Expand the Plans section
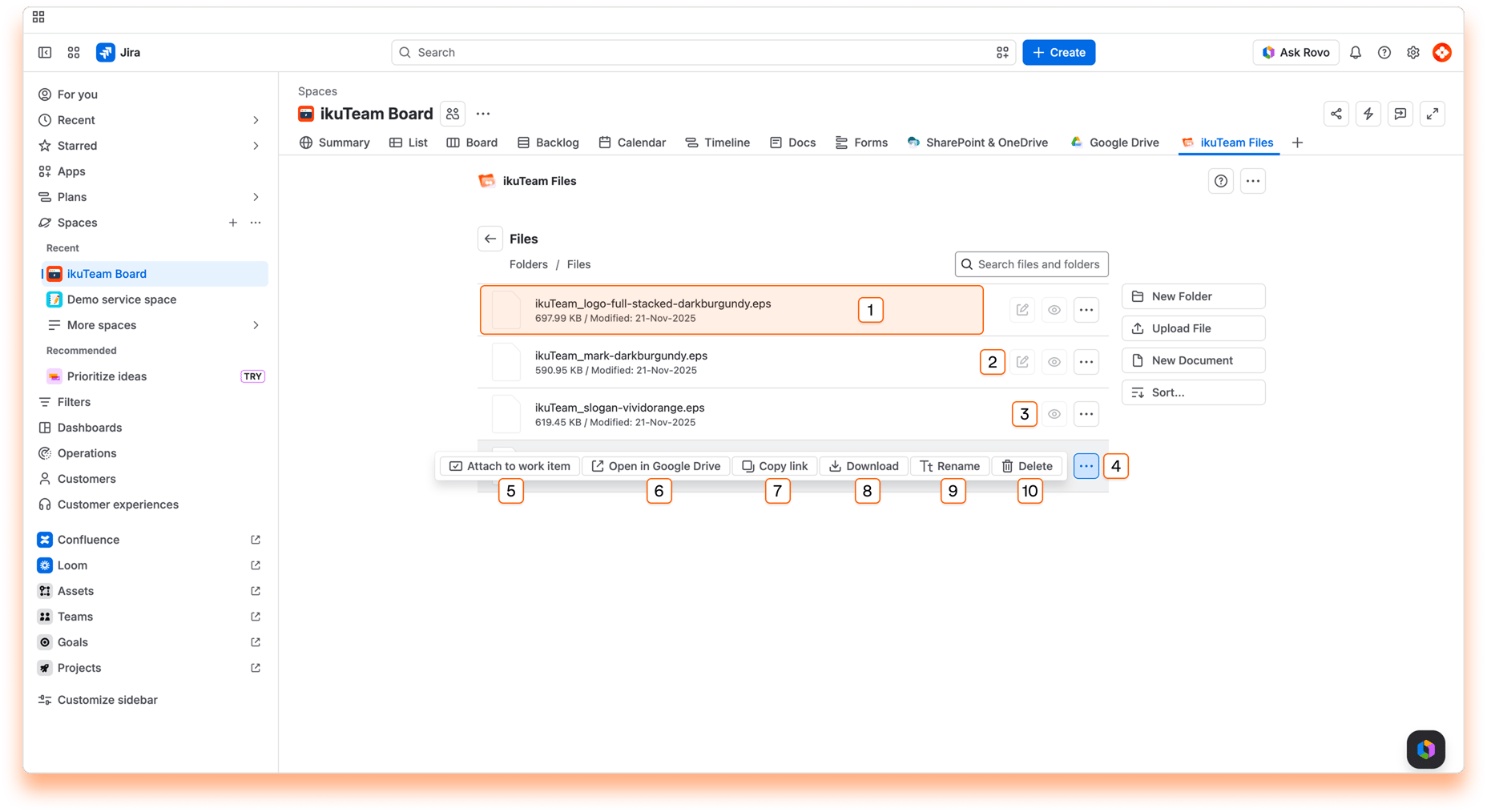The image size is (1487, 812). (256, 197)
